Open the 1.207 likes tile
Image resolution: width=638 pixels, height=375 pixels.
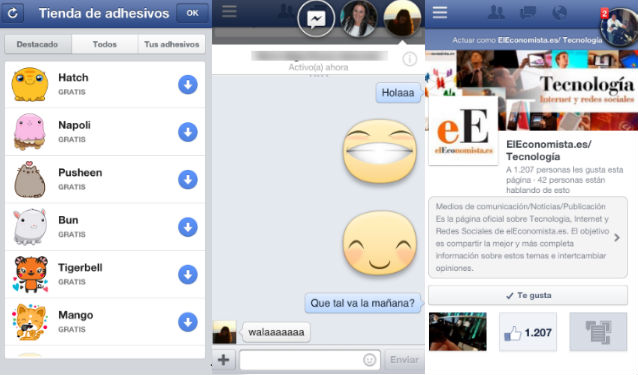click(528, 331)
